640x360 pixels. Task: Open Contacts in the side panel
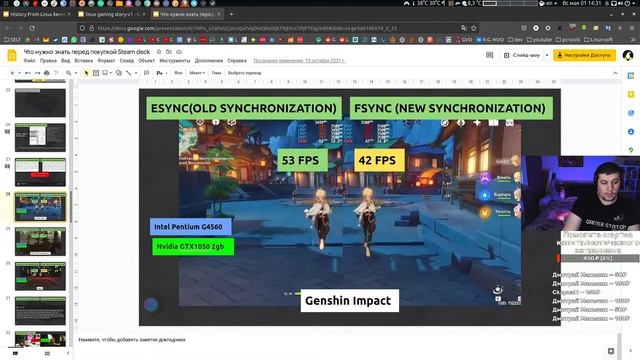coord(631,132)
